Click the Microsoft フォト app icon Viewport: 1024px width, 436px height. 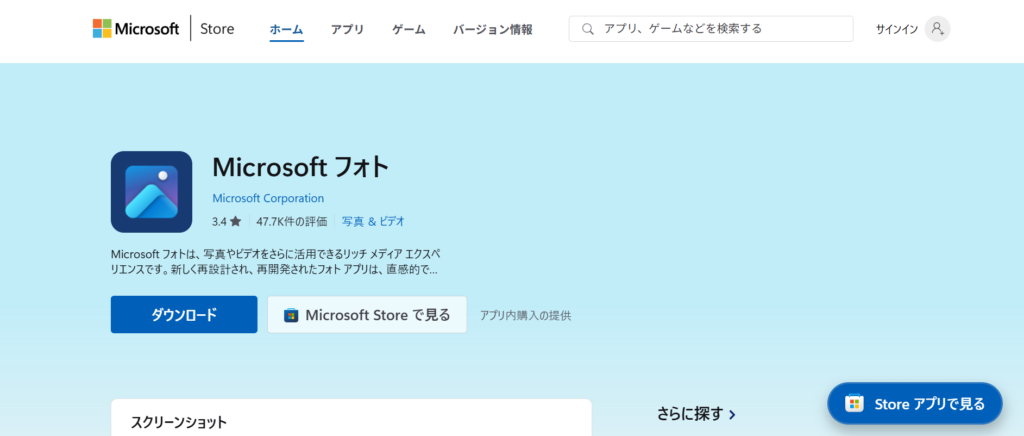151,192
